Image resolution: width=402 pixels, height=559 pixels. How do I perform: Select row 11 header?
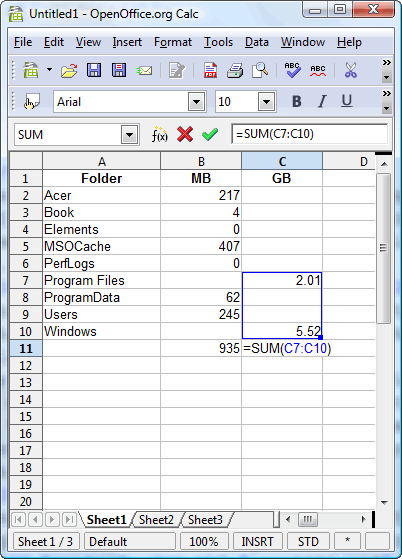click(26, 348)
